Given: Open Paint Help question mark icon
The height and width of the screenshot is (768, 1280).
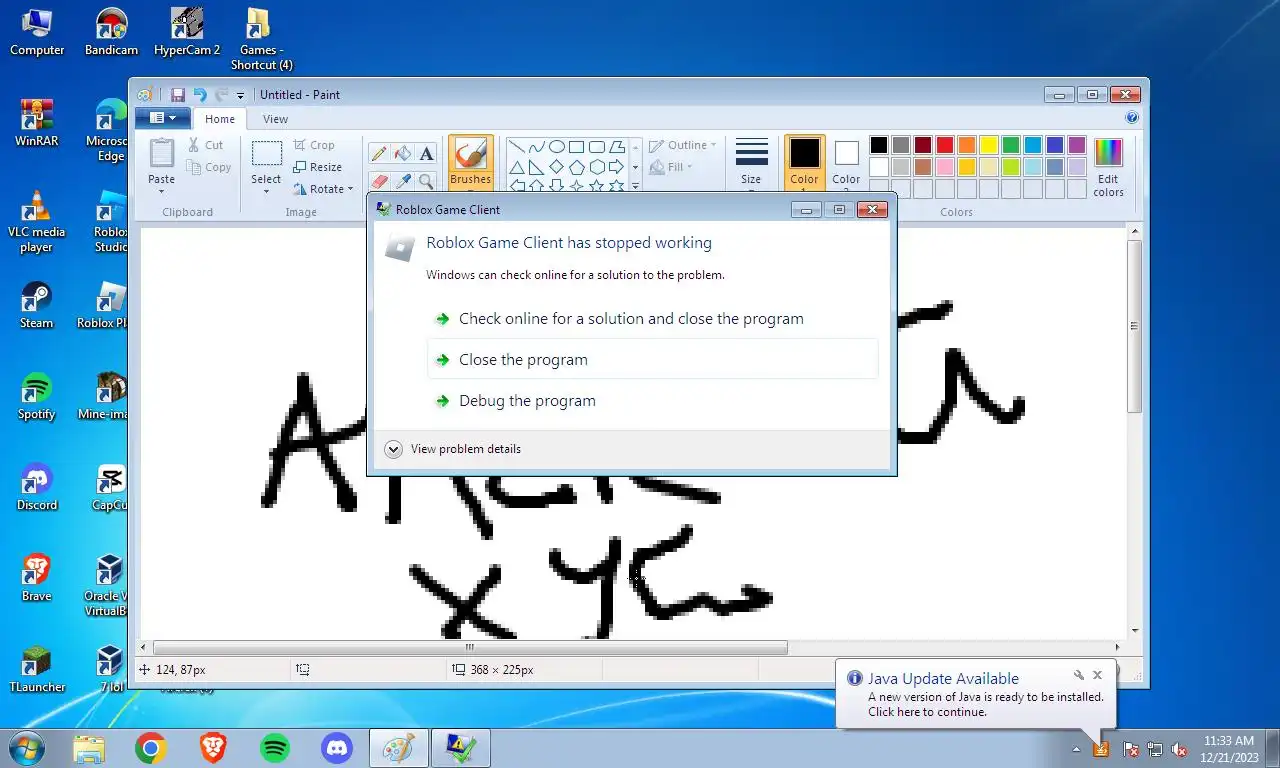Looking at the screenshot, I should [1132, 118].
